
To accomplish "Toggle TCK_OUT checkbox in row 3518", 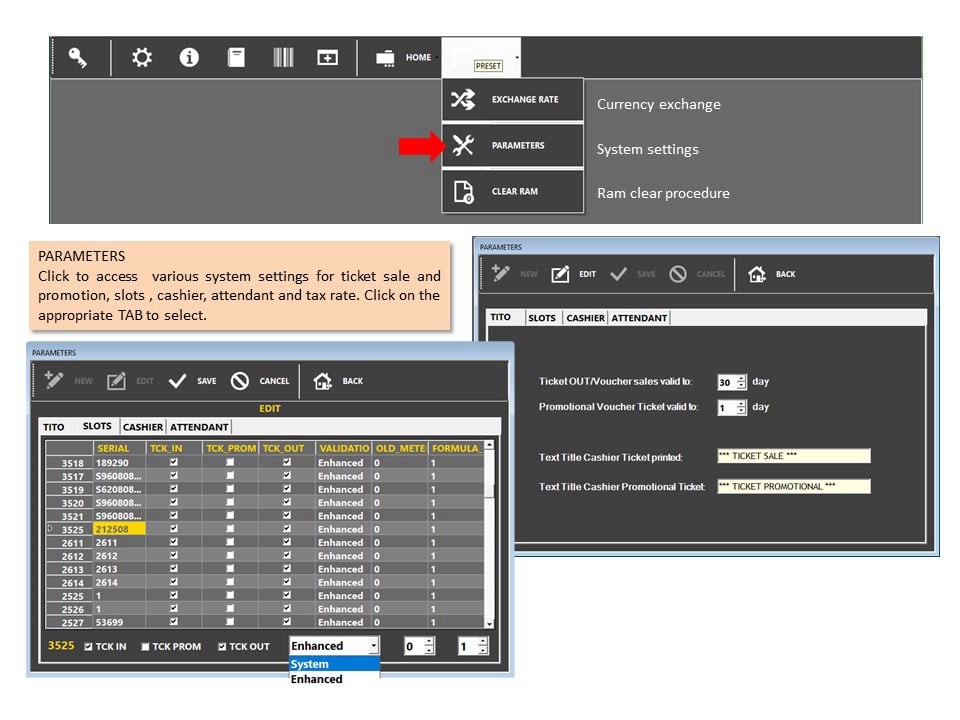I will (287, 462).
